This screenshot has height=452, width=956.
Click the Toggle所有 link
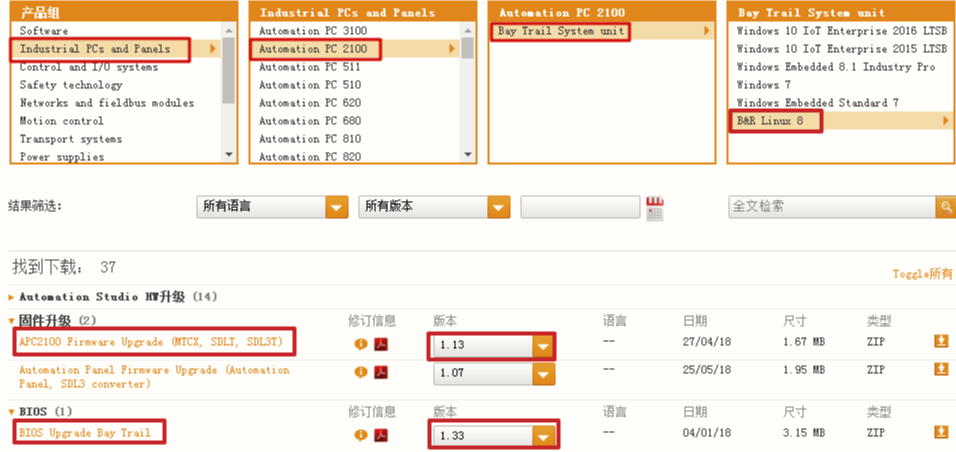tap(922, 274)
